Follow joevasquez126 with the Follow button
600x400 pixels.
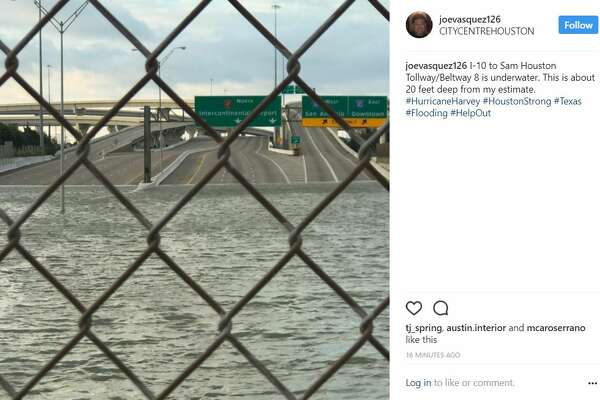(x=578, y=25)
